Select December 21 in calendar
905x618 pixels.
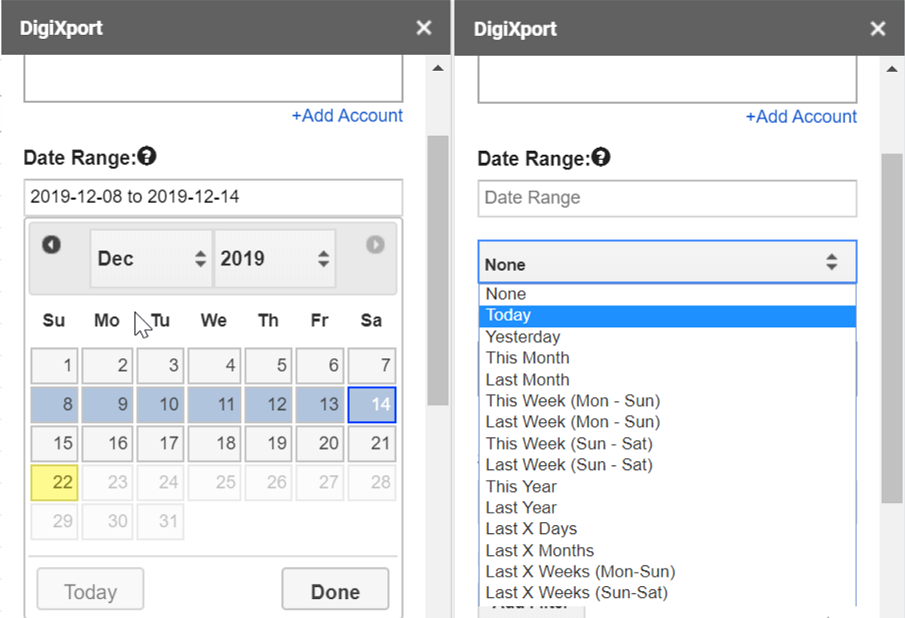[x=372, y=444]
